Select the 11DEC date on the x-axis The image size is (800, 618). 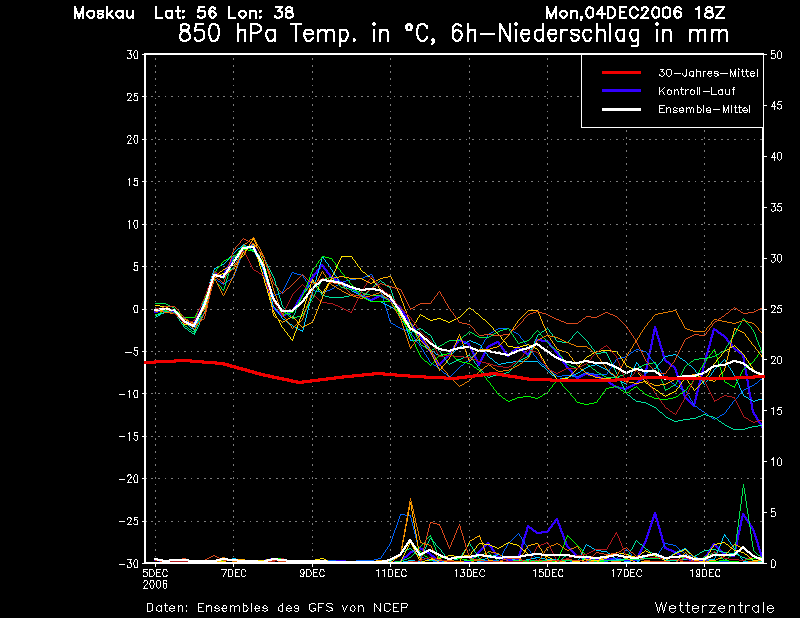[x=391, y=574]
